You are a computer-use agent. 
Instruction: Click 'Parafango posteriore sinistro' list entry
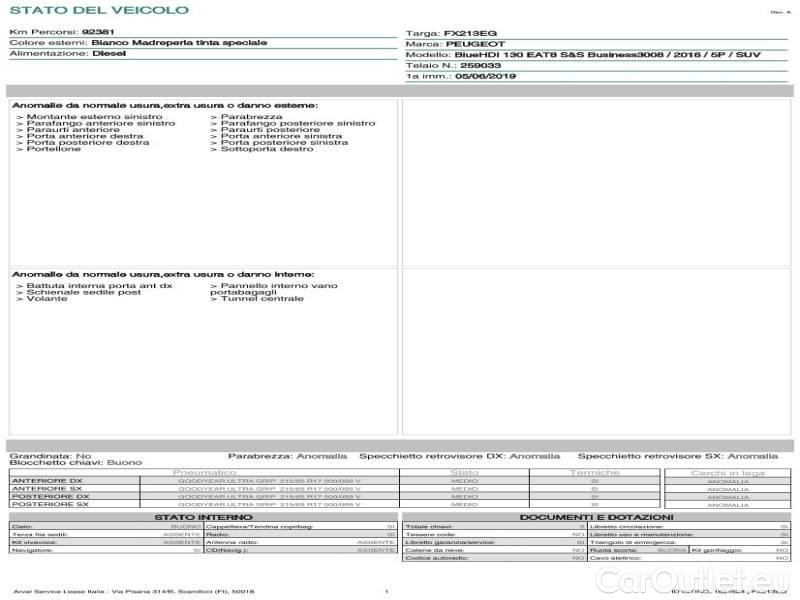tap(298, 123)
